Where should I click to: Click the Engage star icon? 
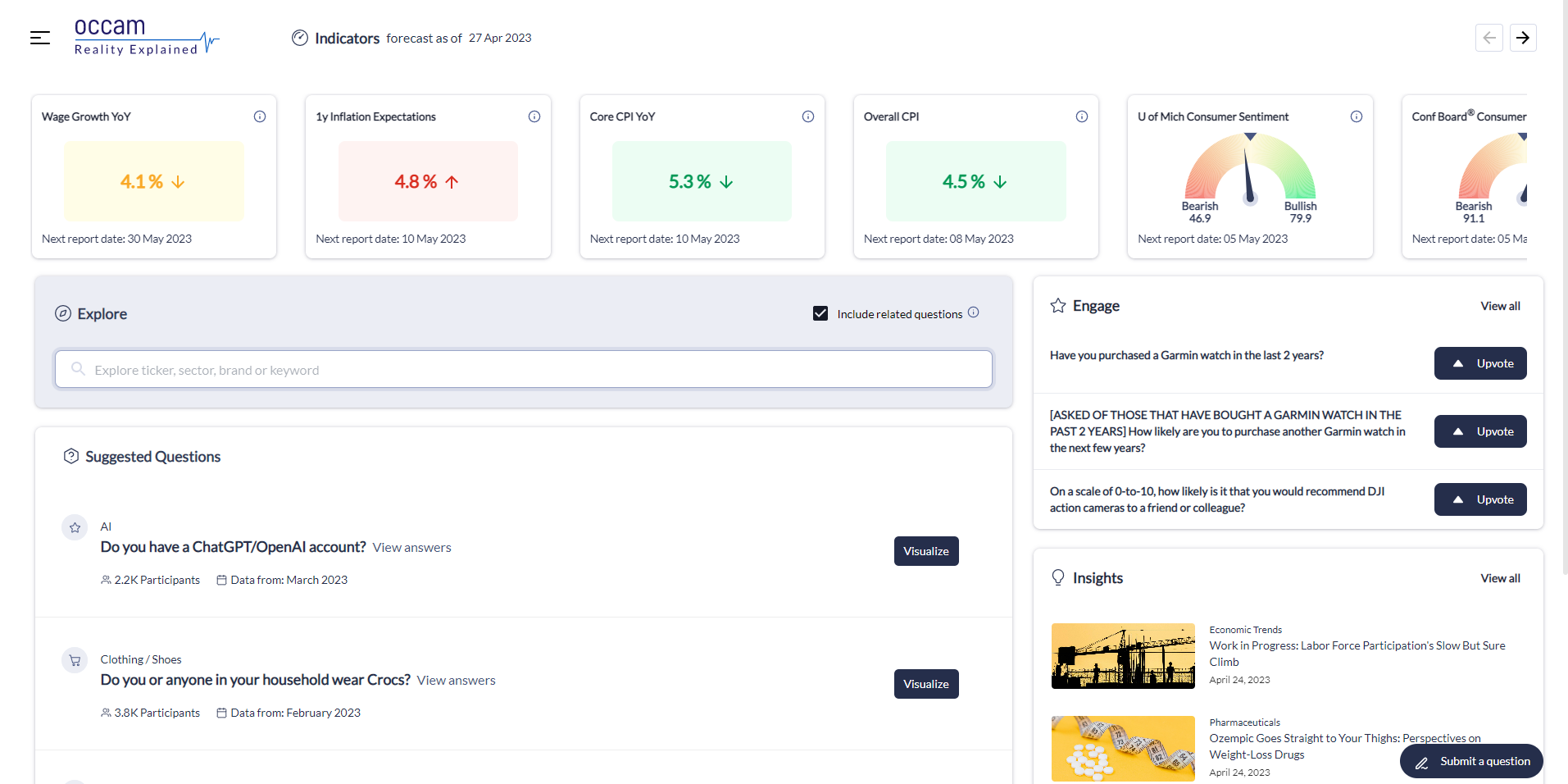[x=1058, y=305]
